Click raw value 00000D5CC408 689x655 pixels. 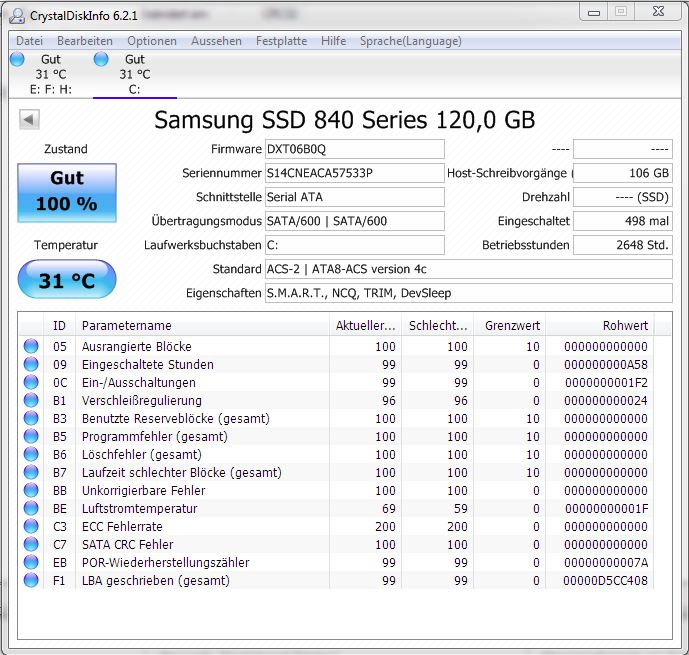[x=606, y=581]
